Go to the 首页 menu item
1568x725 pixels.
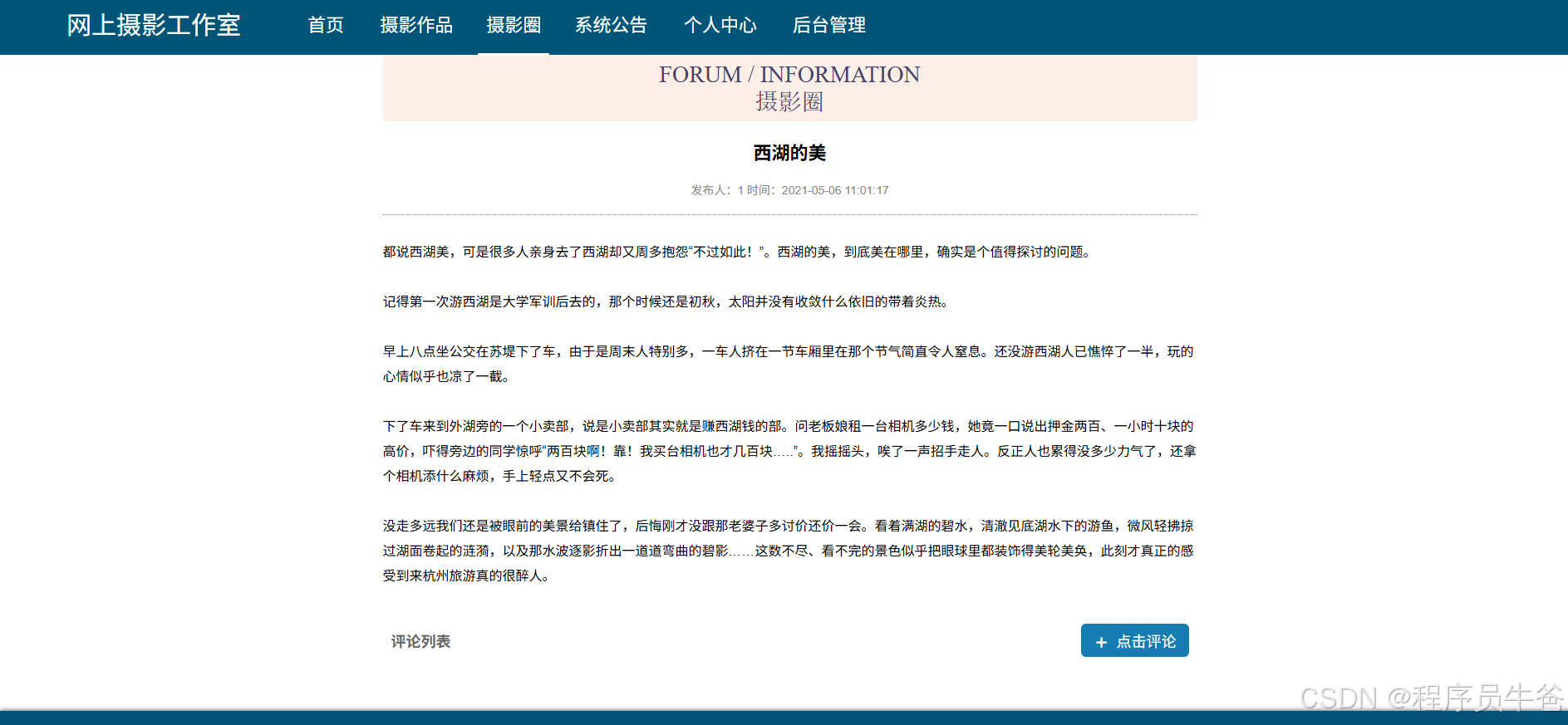[326, 25]
